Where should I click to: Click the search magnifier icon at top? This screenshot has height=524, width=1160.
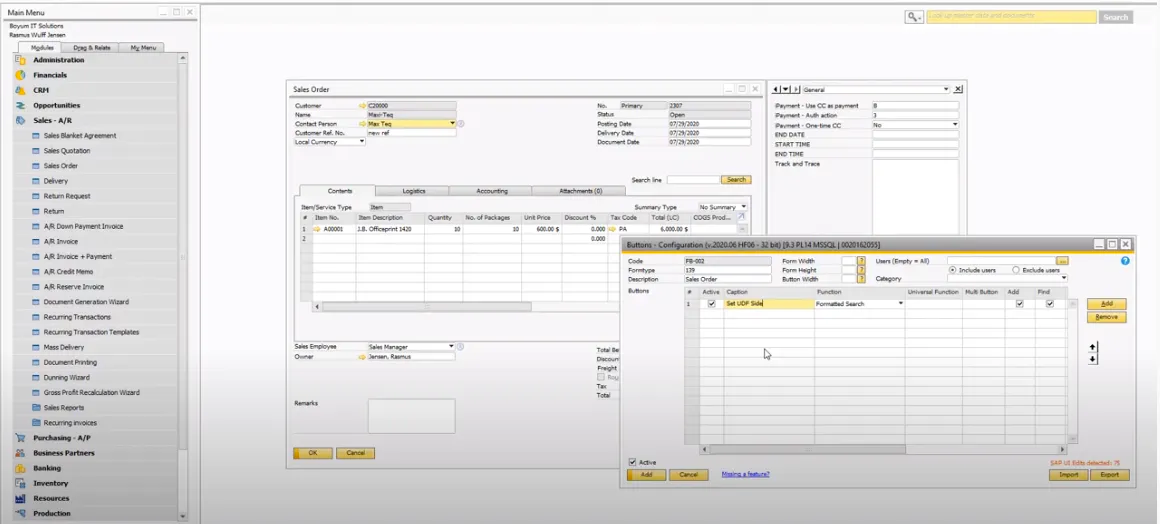(914, 17)
